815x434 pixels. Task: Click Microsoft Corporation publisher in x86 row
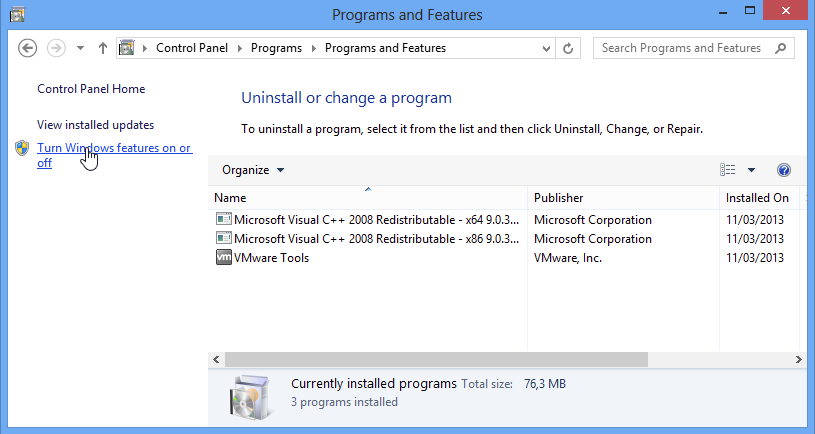pos(593,239)
